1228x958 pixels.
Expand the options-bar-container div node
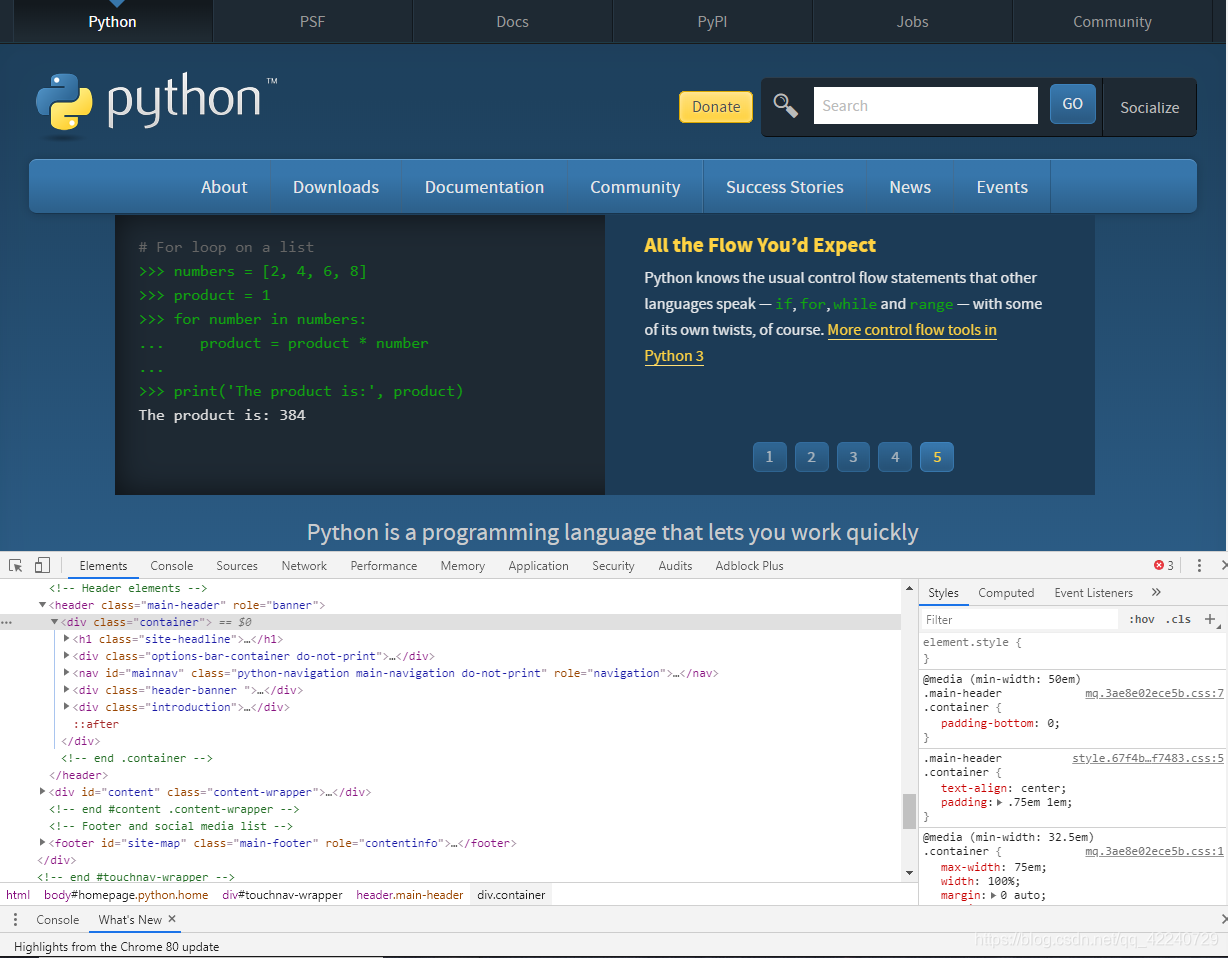pyautogui.click(x=66, y=656)
